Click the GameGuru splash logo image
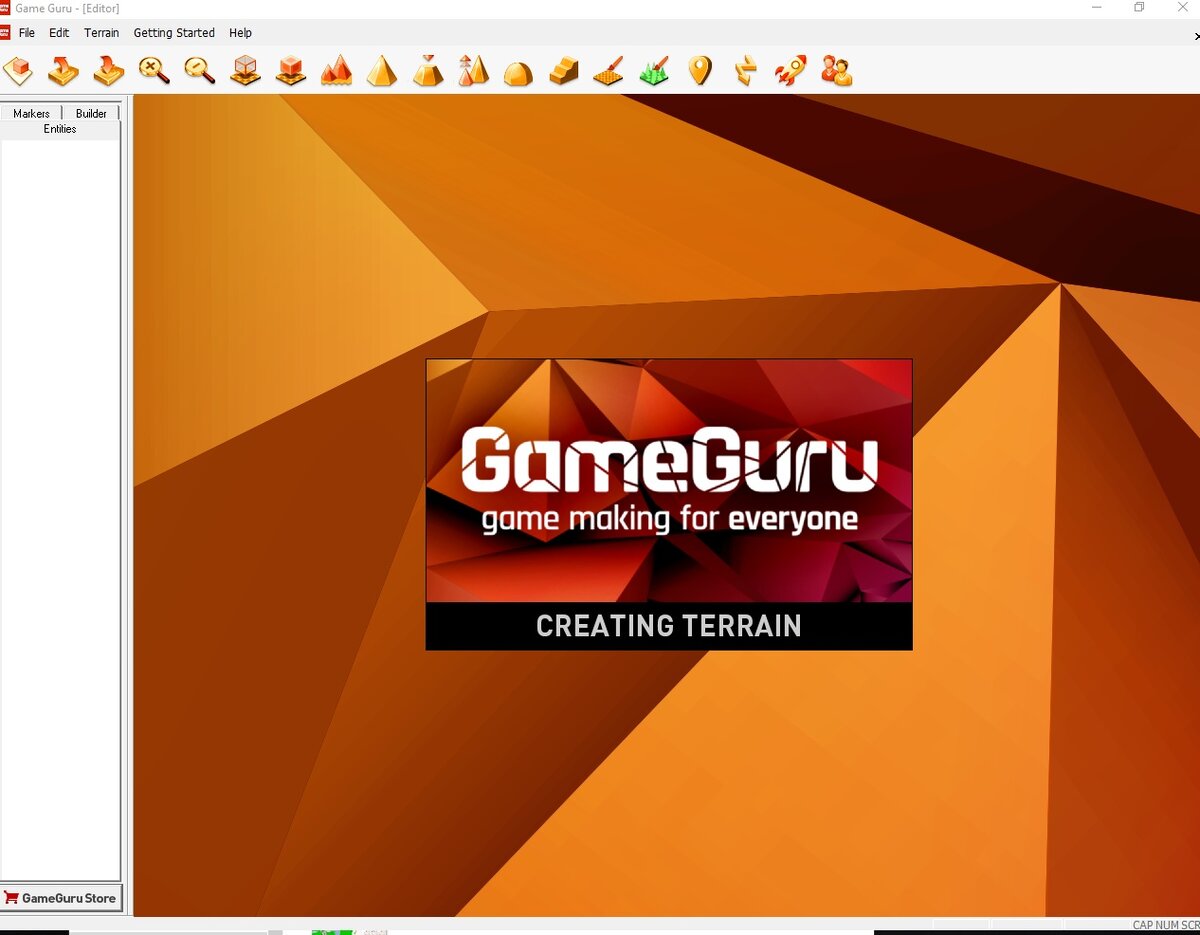Screen dimensions: 1200x935 (x=669, y=480)
